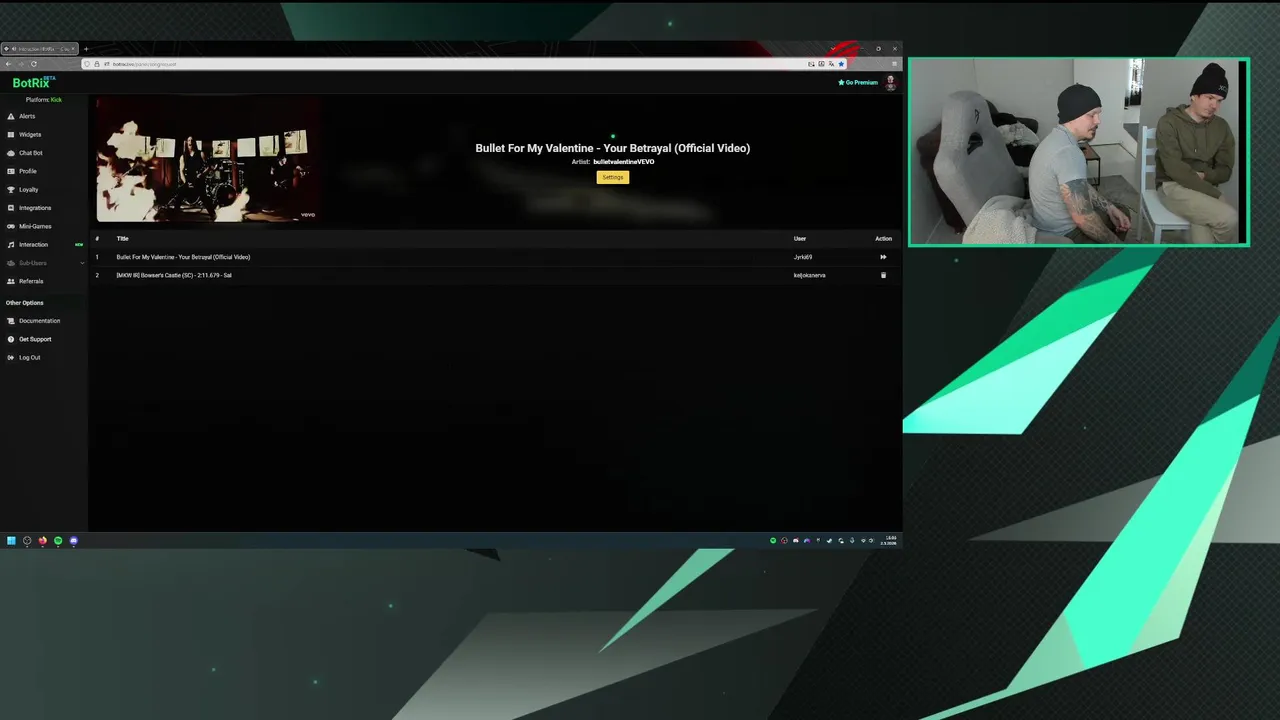The height and width of the screenshot is (720, 1280).
Task: Select the song row 'Bullet For My Valentine - Your Betrayal'
Action: (x=497, y=257)
